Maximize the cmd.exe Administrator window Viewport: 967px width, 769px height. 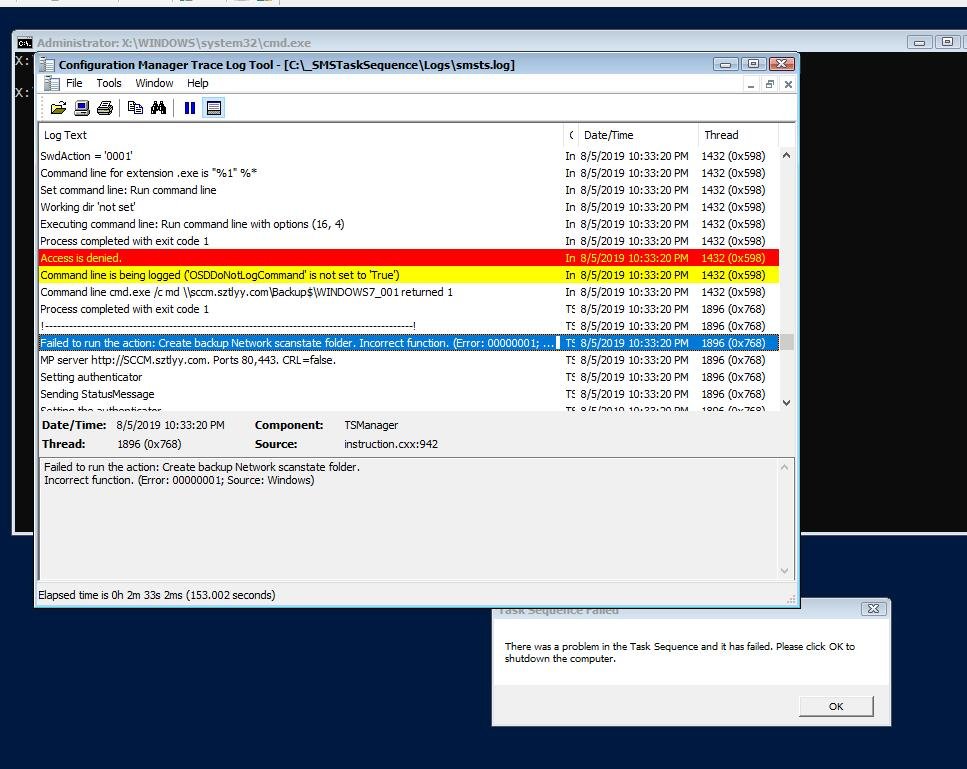click(947, 42)
